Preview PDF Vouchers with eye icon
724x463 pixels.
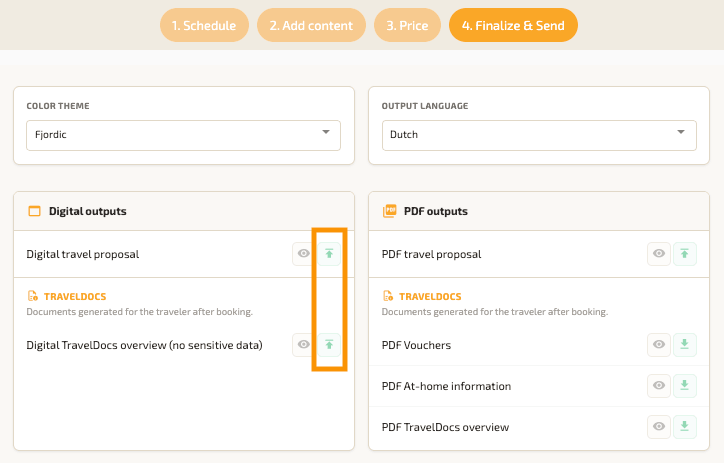(x=659, y=345)
